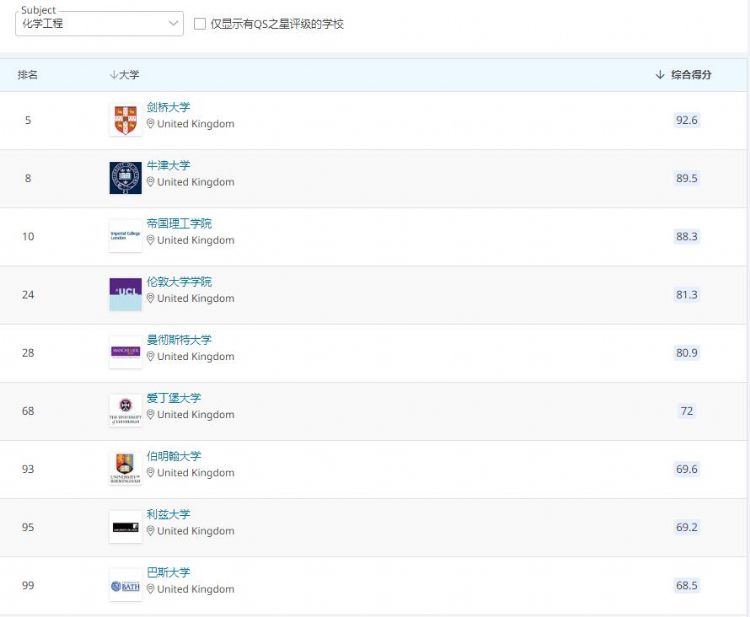Screen dimensions: 750x617
Task: Open the 剑桥大学 link
Action: (168, 107)
